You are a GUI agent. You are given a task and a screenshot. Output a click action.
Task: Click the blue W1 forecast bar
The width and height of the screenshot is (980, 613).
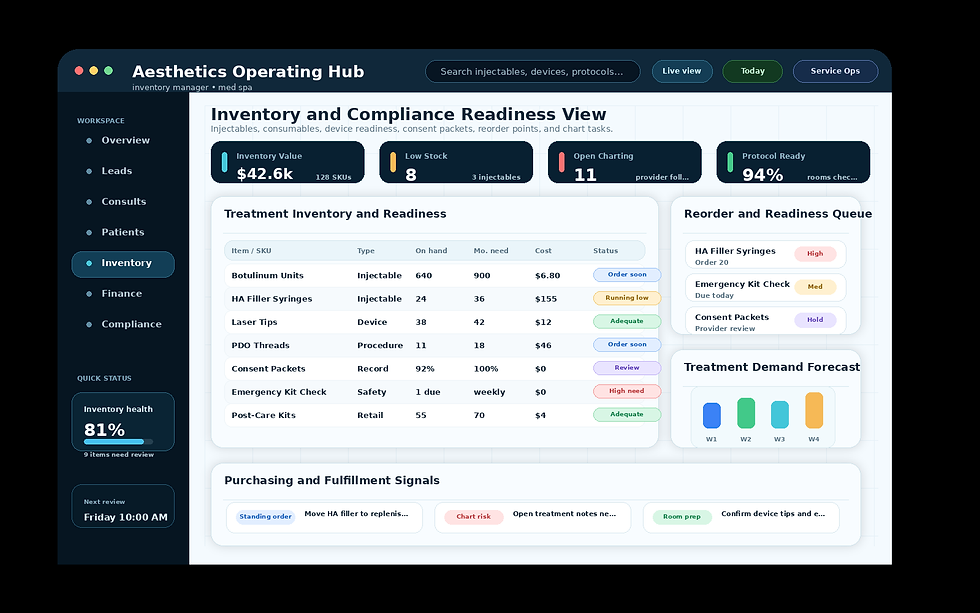tap(712, 416)
